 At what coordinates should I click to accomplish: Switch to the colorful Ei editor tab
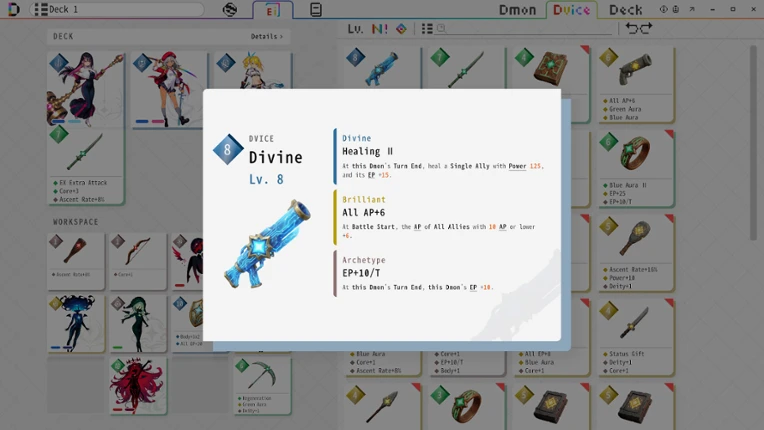(273, 10)
